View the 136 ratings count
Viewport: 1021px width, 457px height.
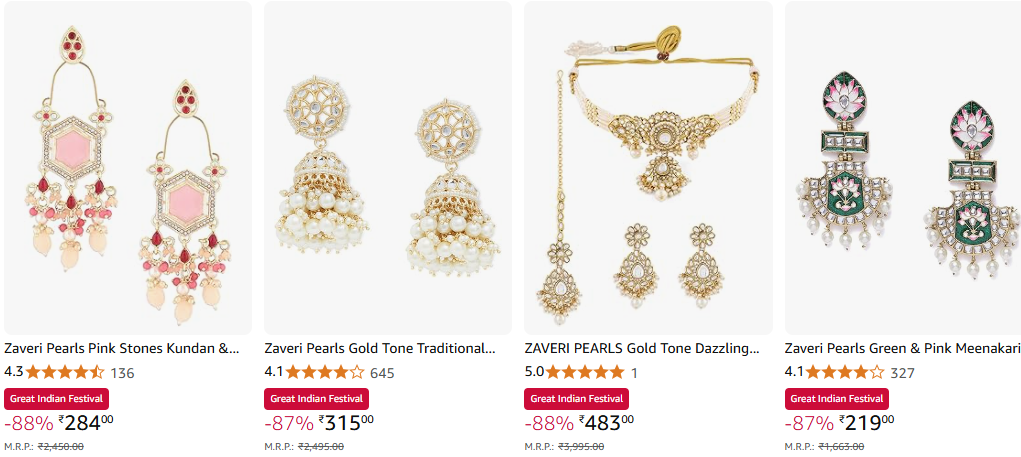(x=122, y=374)
